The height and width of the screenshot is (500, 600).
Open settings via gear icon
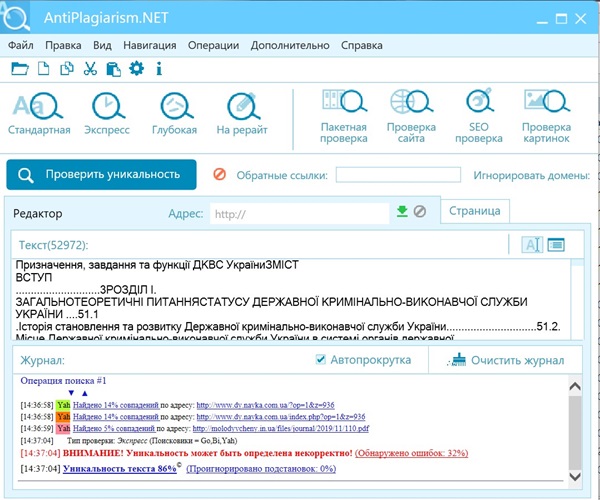137,69
